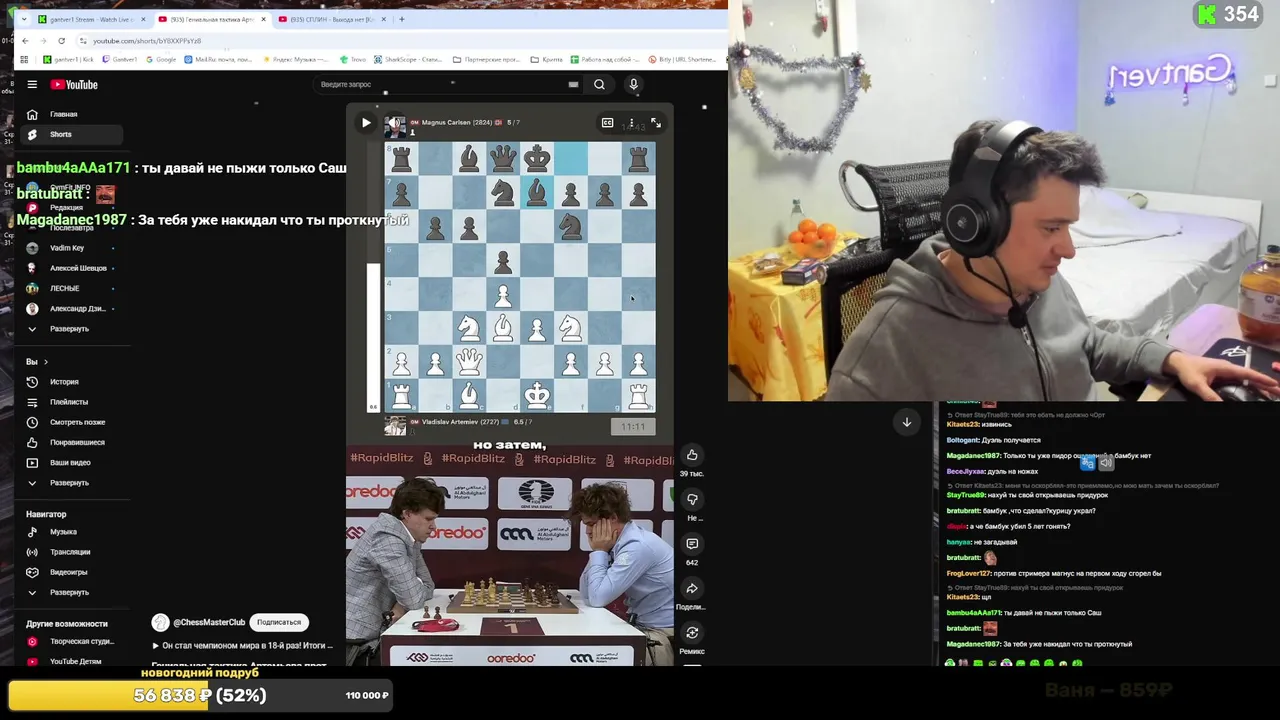
Task: Open the tab search dropdown arrow
Action: (x=24, y=19)
